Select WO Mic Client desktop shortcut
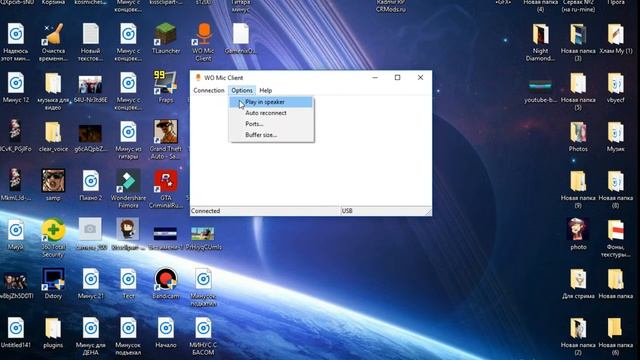 (203, 42)
